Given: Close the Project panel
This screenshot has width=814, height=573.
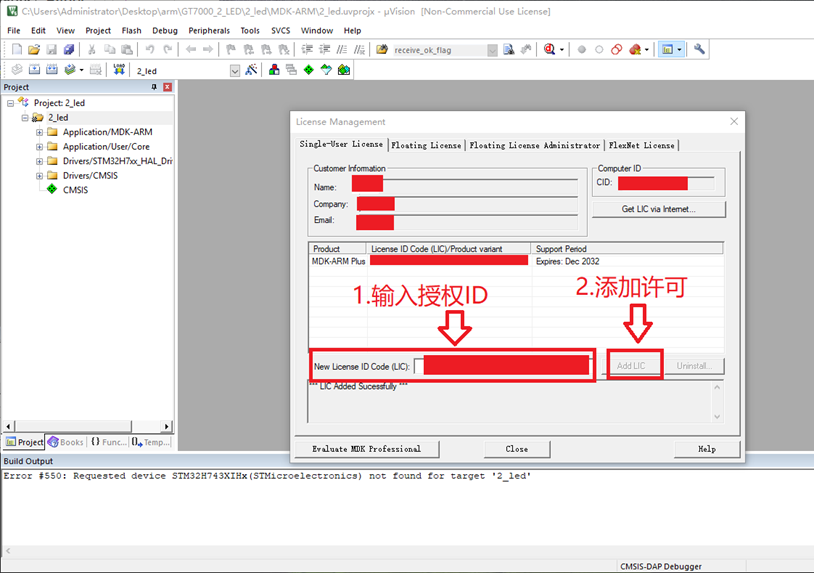Looking at the screenshot, I should tap(167, 87).
